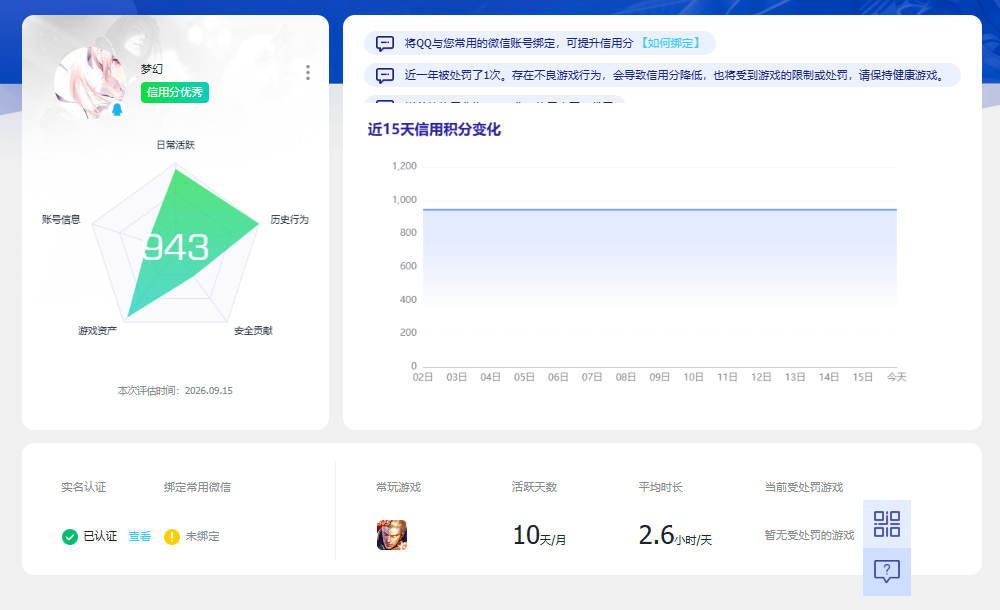Click the 2.6小时/天 average duration value
This screenshot has height=610, width=1000.
coord(675,535)
